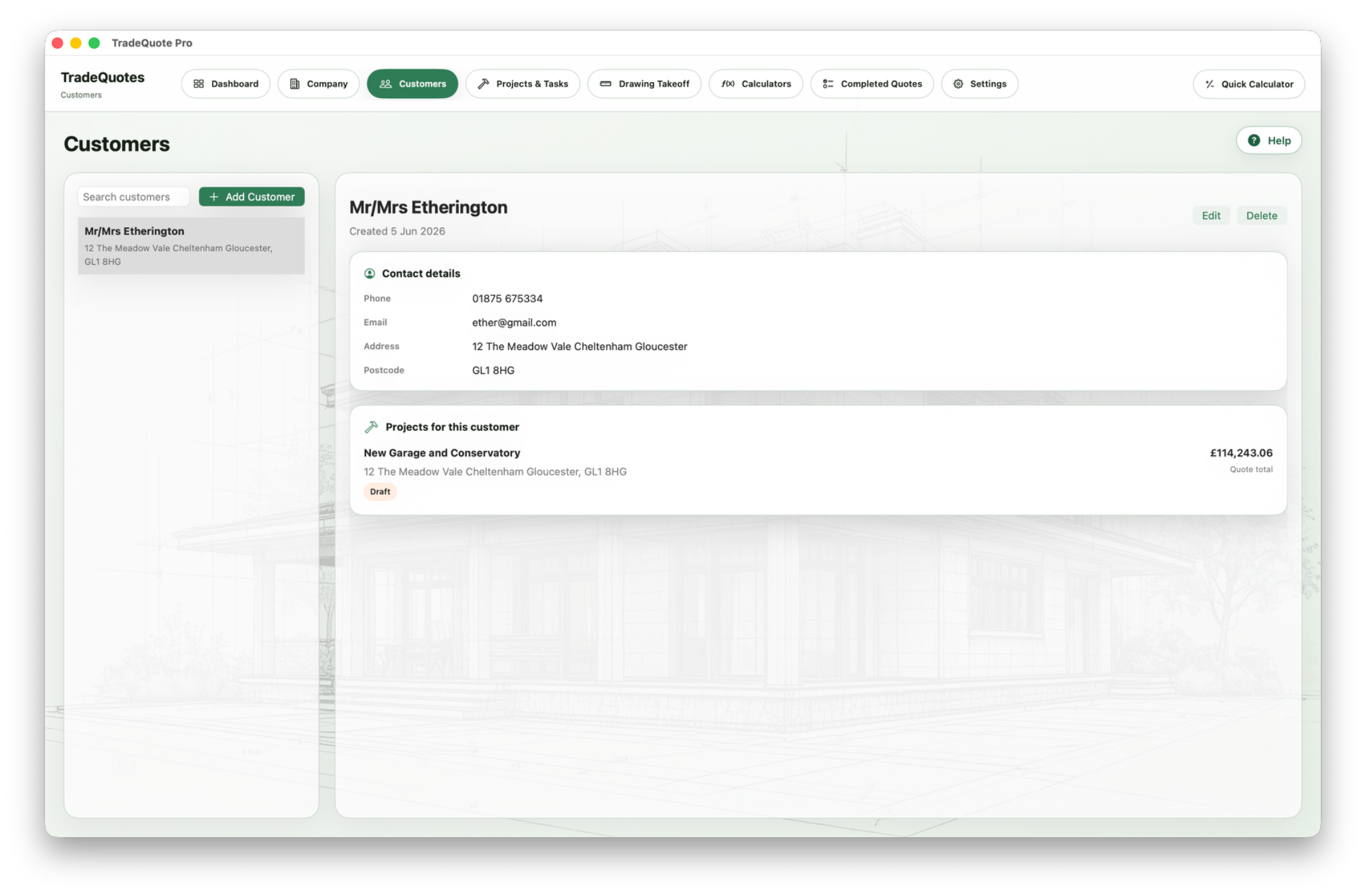Click the f(x) Calculators icon

coord(728,84)
